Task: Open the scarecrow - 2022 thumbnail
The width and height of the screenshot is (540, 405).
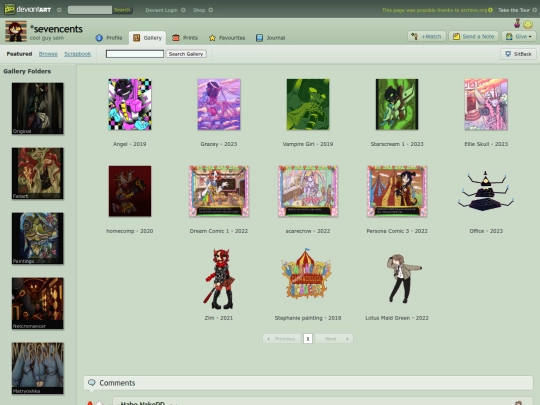Action: [308, 191]
